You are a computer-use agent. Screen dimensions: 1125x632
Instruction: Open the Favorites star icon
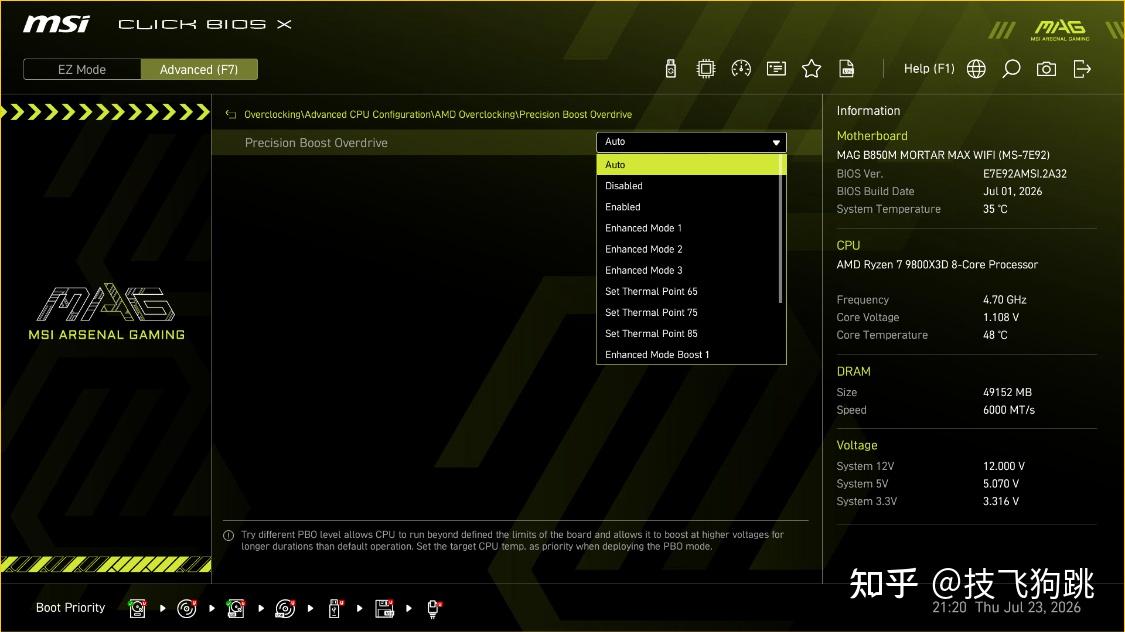tap(811, 69)
